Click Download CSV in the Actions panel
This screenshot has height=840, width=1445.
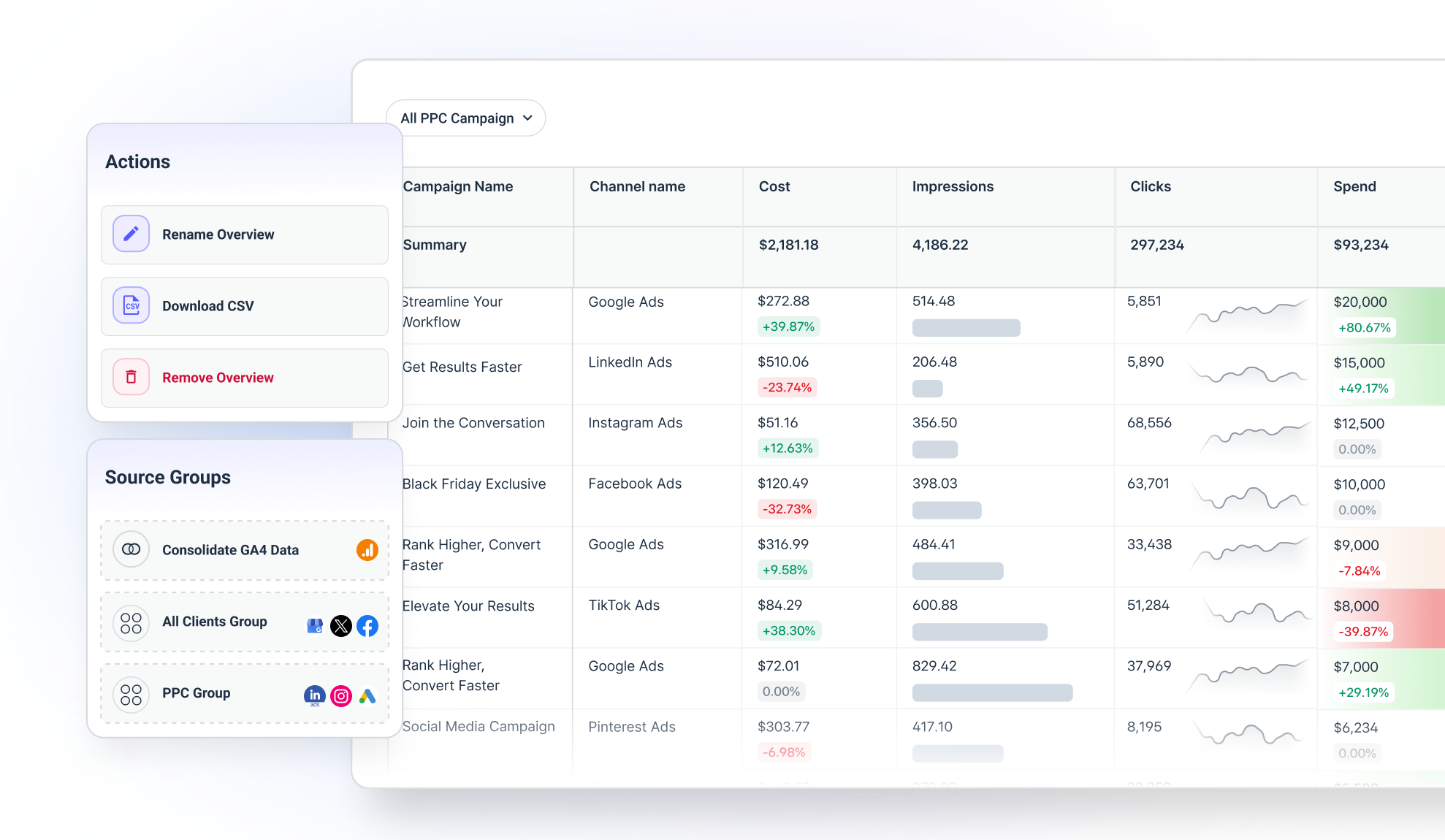click(x=208, y=305)
